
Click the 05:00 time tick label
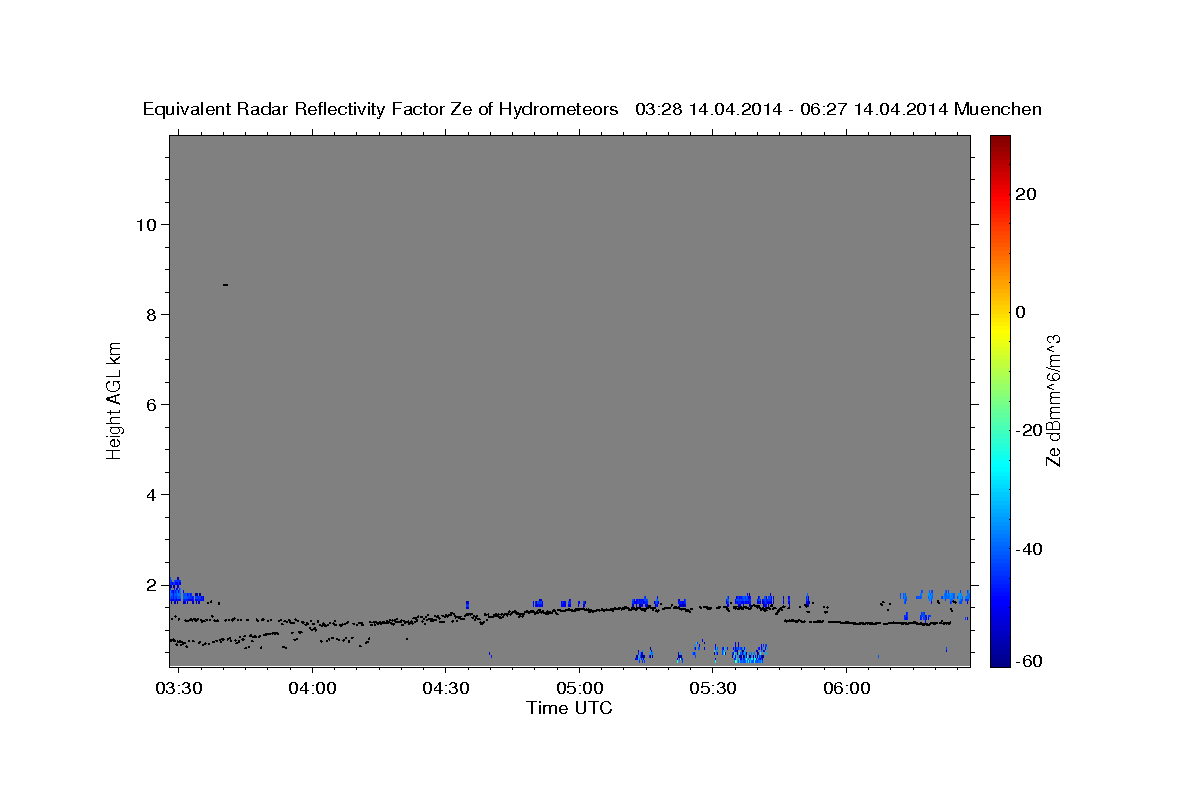point(579,690)
